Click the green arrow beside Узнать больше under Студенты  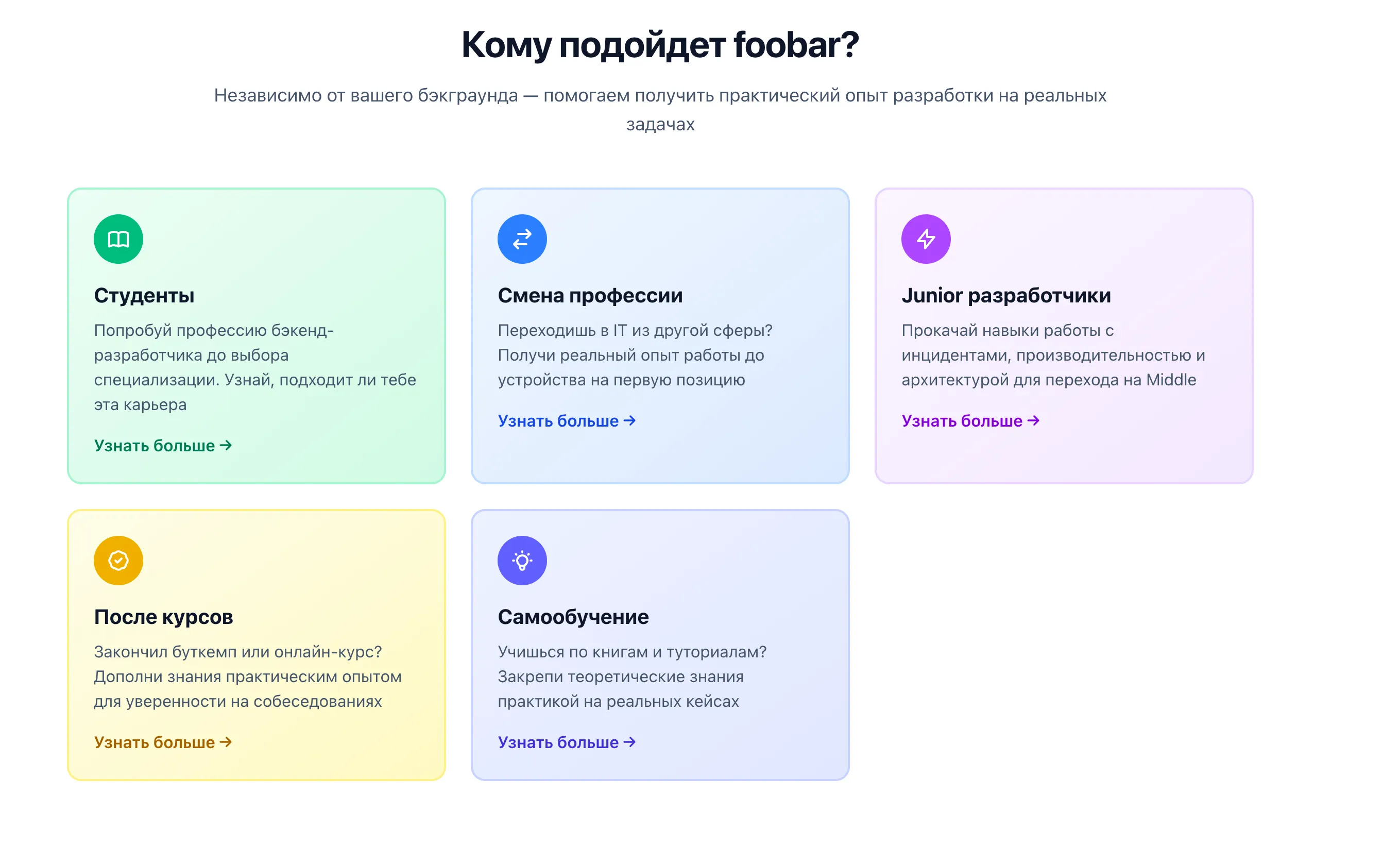pos(227,445)
